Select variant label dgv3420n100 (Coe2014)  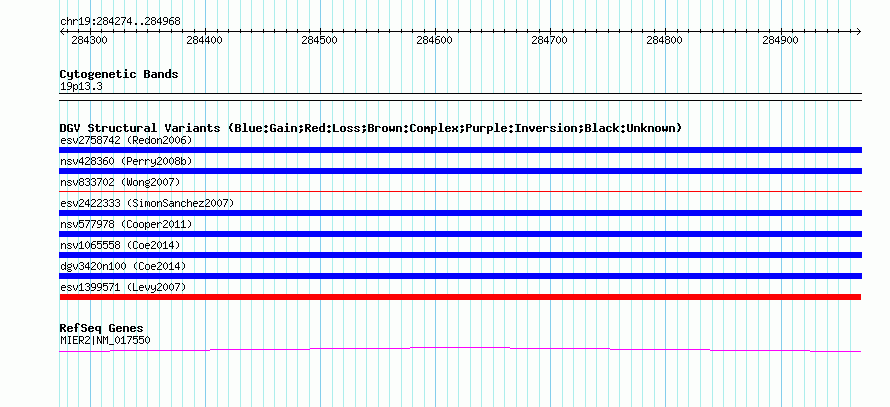pos(123,266)
